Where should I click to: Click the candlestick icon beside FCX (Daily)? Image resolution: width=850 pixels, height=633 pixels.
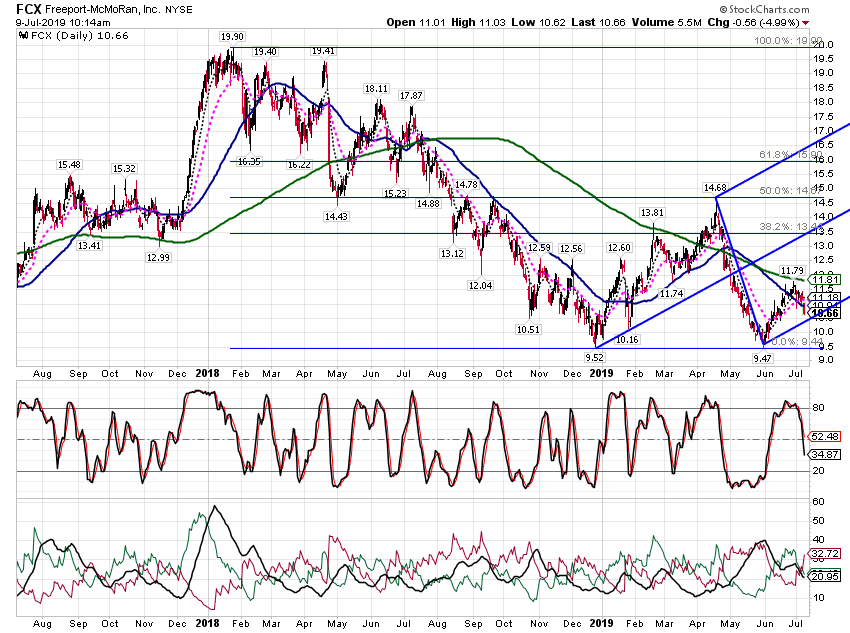pos(23,36)
